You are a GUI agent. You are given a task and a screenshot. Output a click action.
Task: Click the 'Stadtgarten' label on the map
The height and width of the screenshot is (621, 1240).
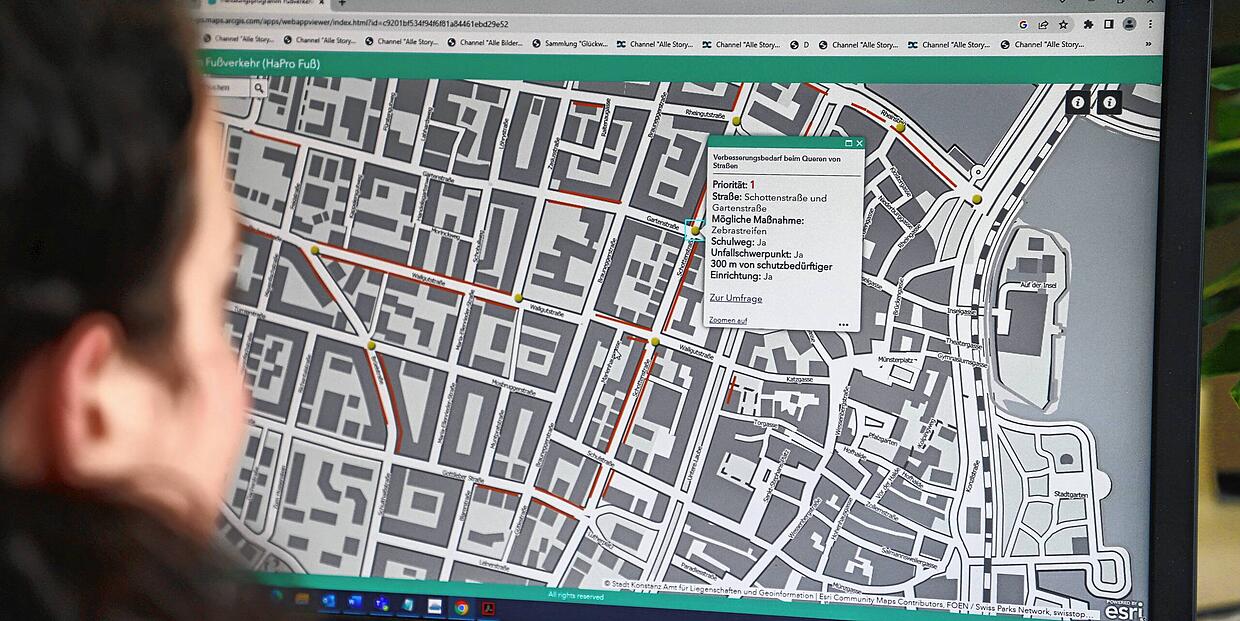tap(1070, 494)
